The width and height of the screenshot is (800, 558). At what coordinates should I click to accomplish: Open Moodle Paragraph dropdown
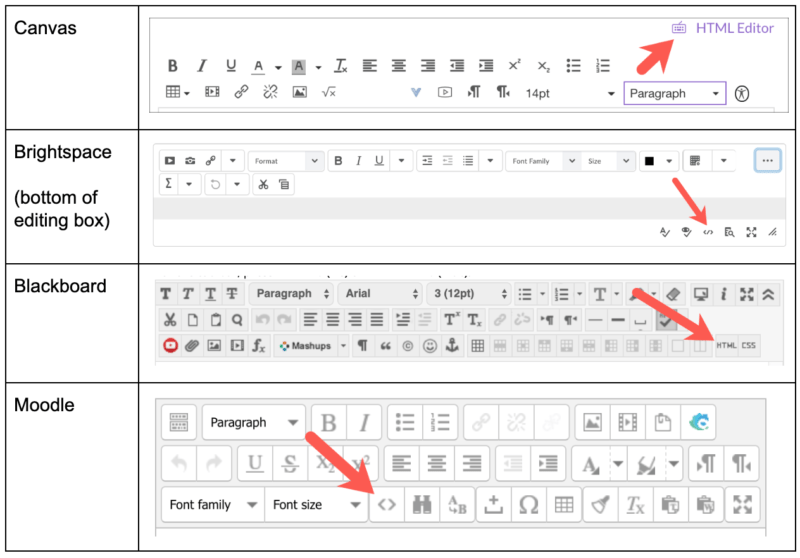coord(254,423)
